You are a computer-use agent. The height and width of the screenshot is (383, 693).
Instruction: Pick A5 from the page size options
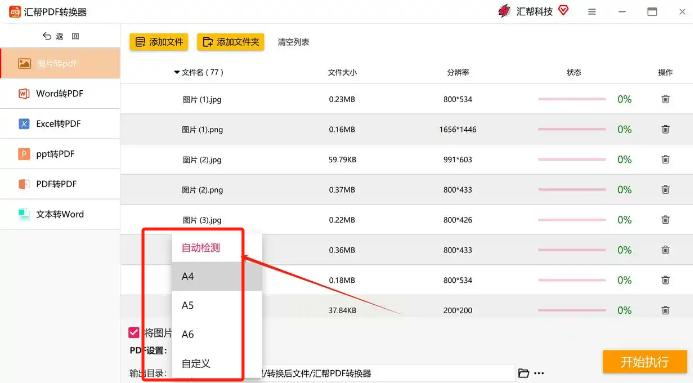(x=217, y=305)
